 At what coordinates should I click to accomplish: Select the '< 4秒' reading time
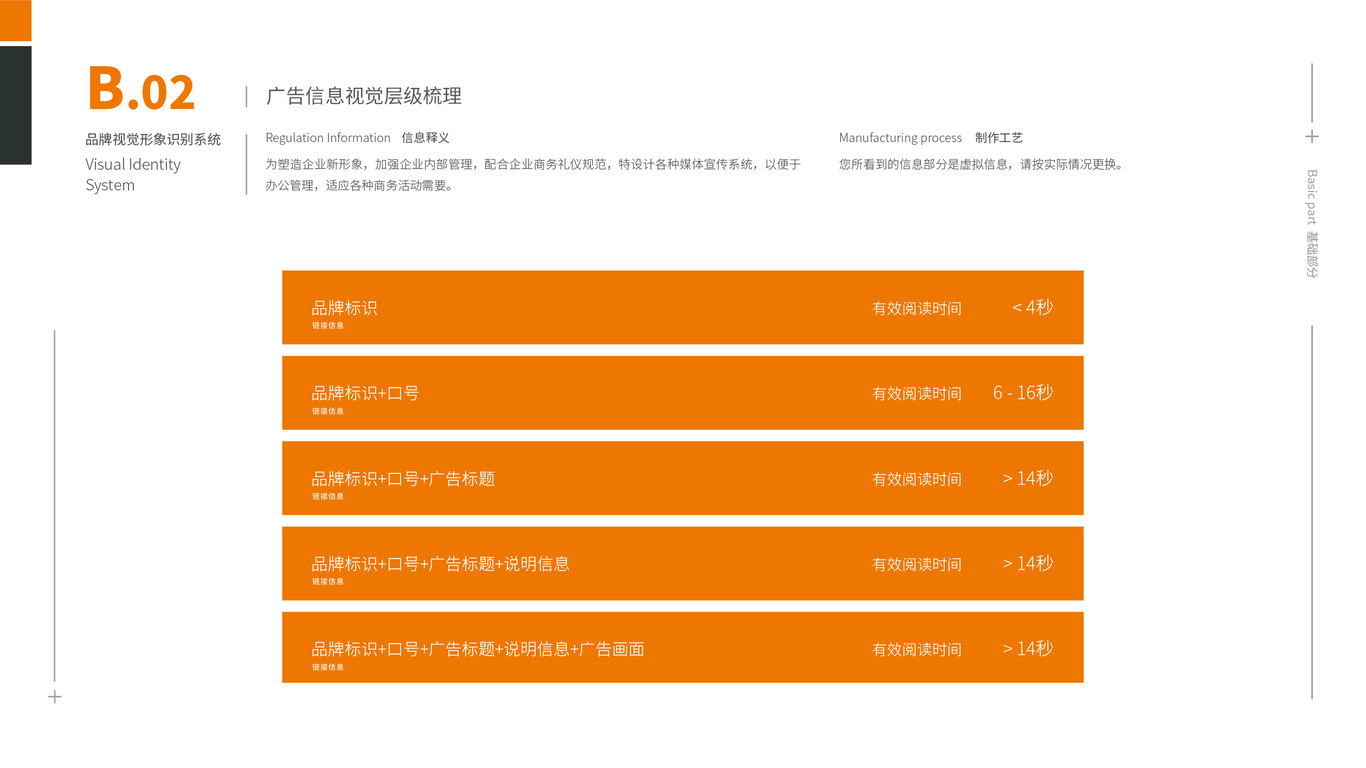pos(1032,307)
